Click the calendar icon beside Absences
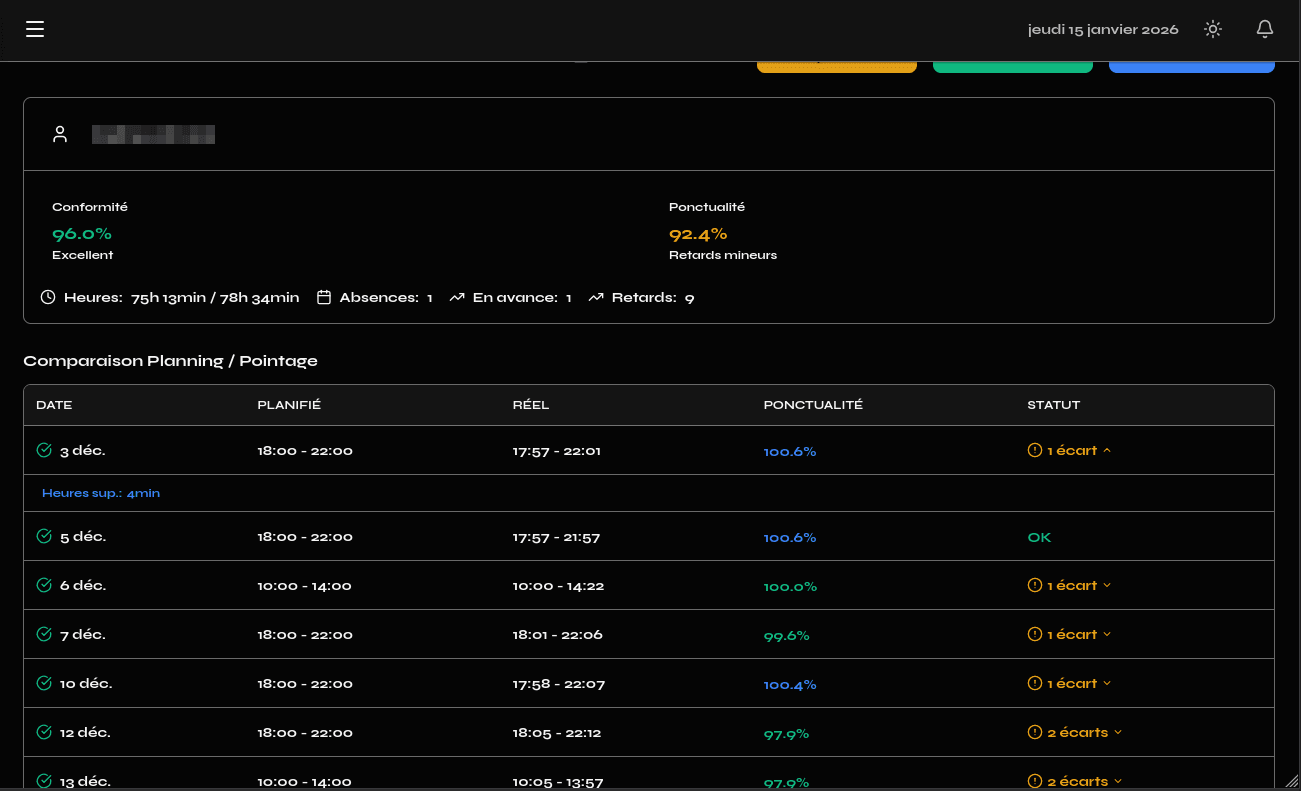Viewport: 1301px width, 791px height. tap(324, 297)
